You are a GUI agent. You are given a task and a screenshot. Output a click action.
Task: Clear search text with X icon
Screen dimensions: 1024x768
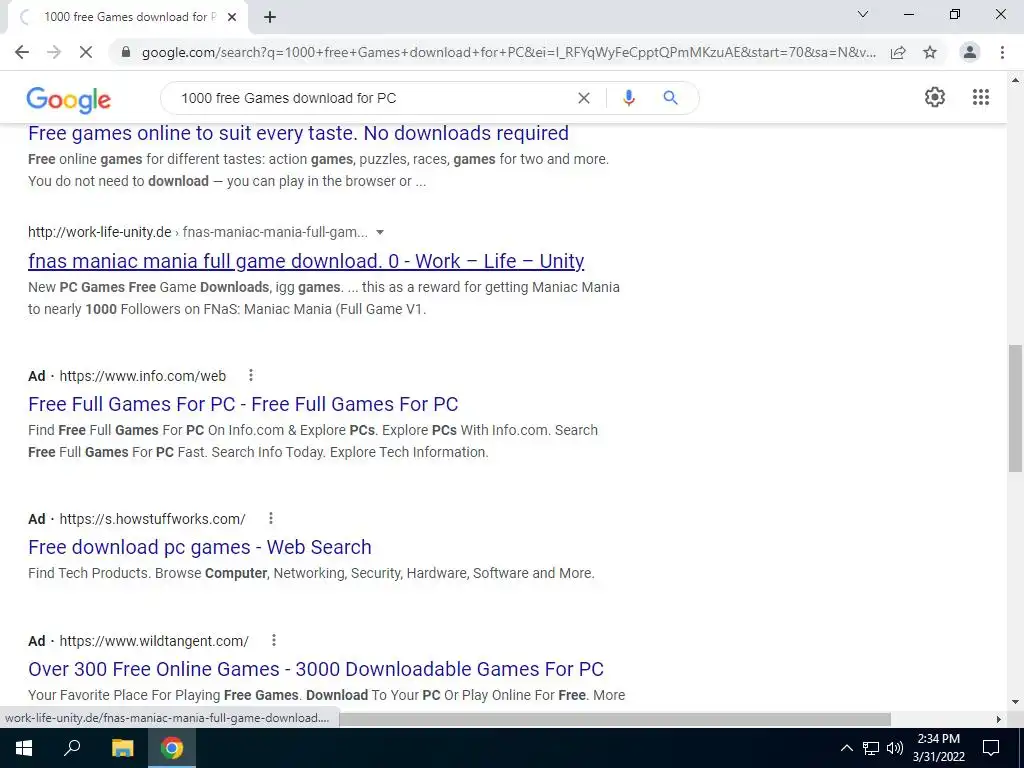pyautogui.click(x=584, y=98)
